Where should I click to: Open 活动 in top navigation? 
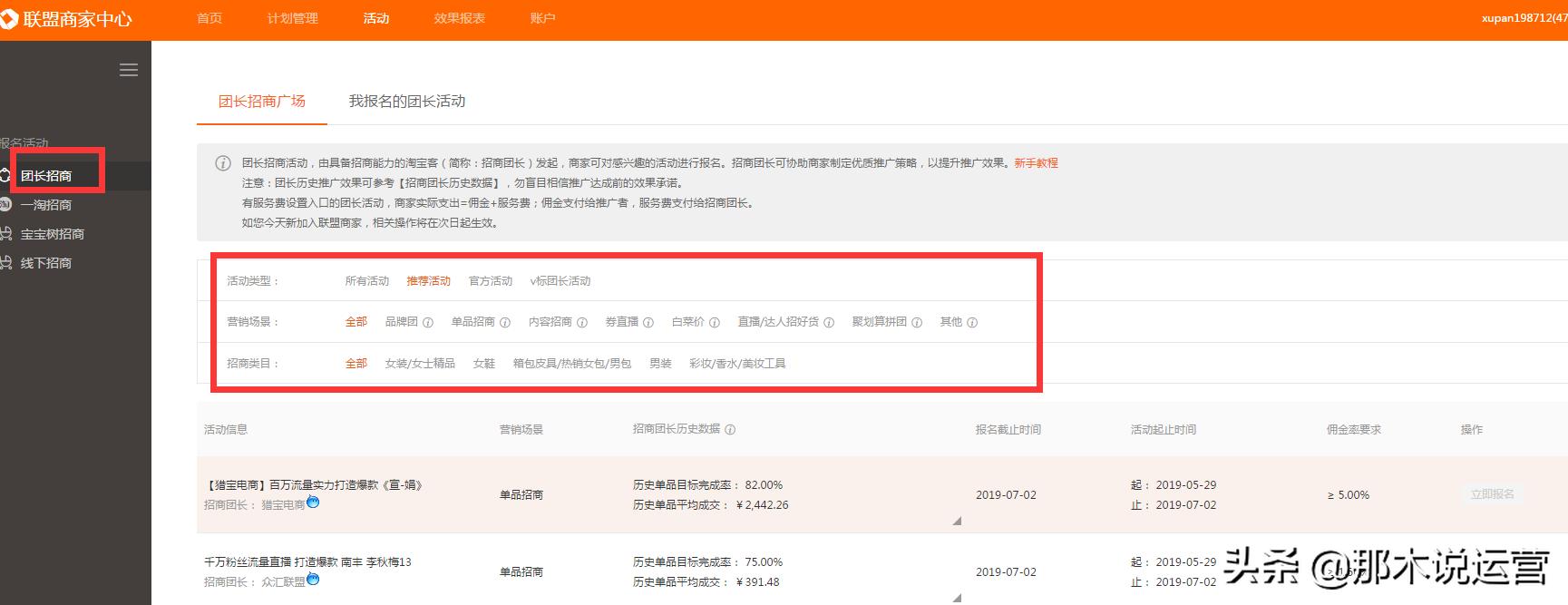coord(376,18)
